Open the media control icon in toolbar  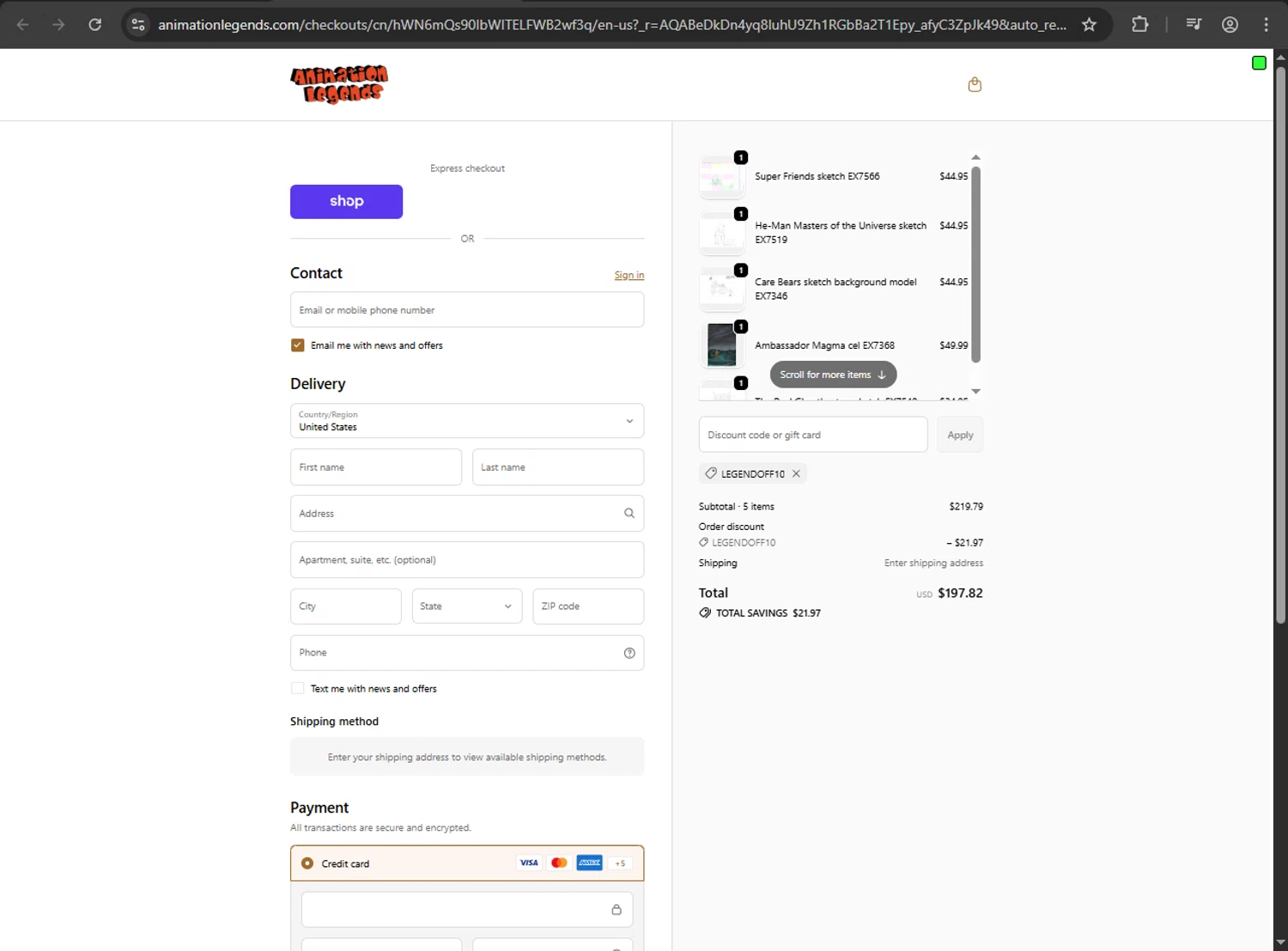(1194, 24)
